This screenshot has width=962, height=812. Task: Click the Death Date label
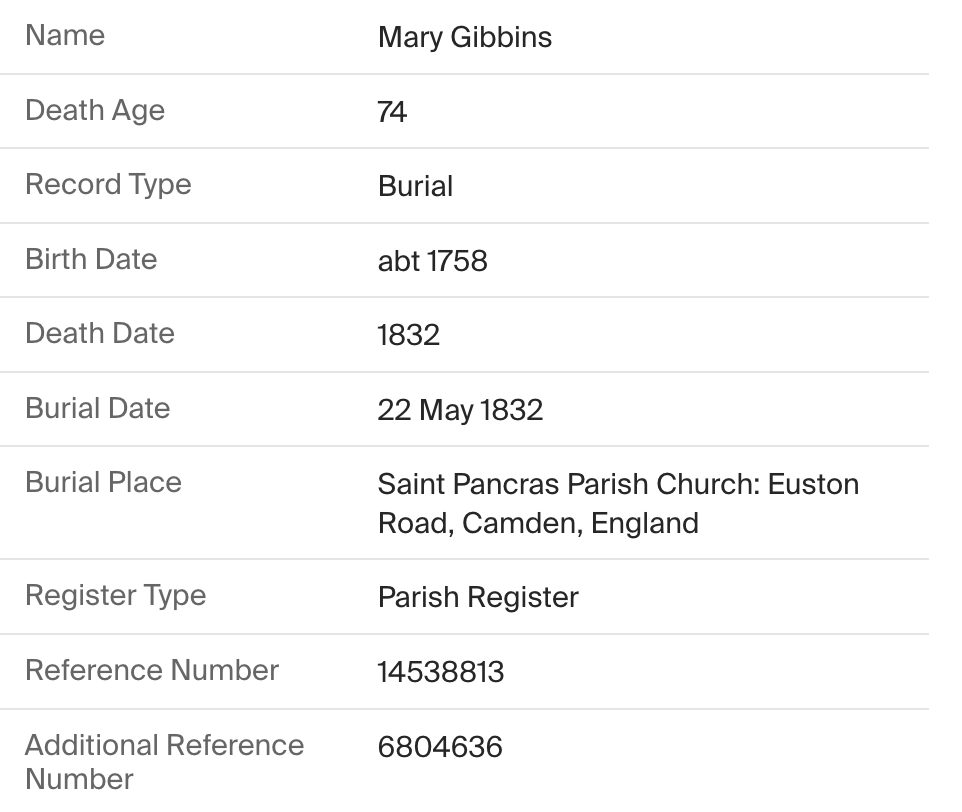pos(100,333)
